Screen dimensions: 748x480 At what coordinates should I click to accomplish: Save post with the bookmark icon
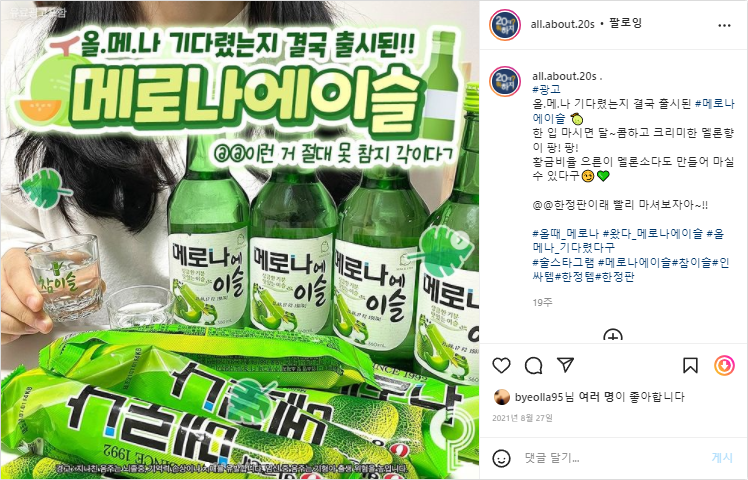[x=690, y=366]
